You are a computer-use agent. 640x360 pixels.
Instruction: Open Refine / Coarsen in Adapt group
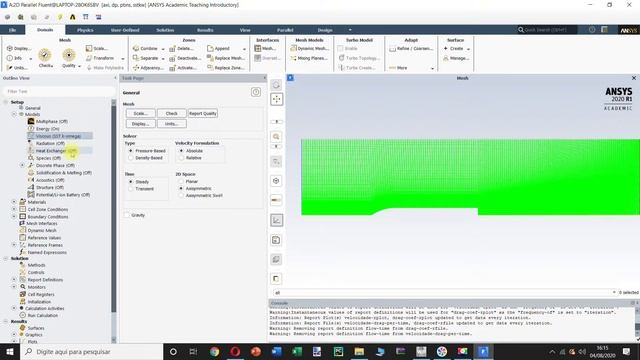click(411, 48)
